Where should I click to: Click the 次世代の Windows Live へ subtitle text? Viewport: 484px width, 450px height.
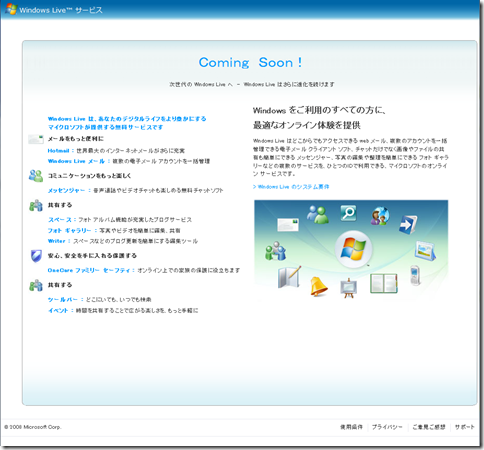[201, 84]
